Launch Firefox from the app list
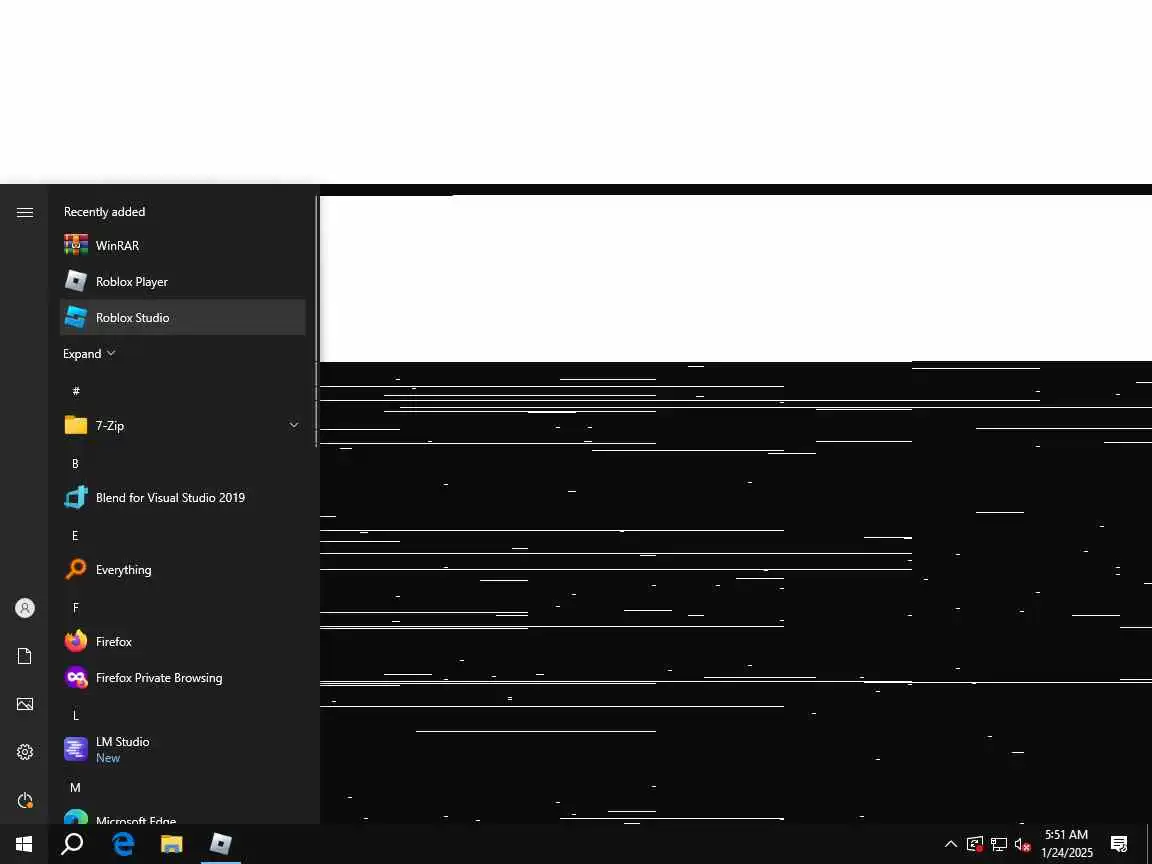The width and height of the screenshot is (1152, 864). pyautogui.click(x=182, y=641)
